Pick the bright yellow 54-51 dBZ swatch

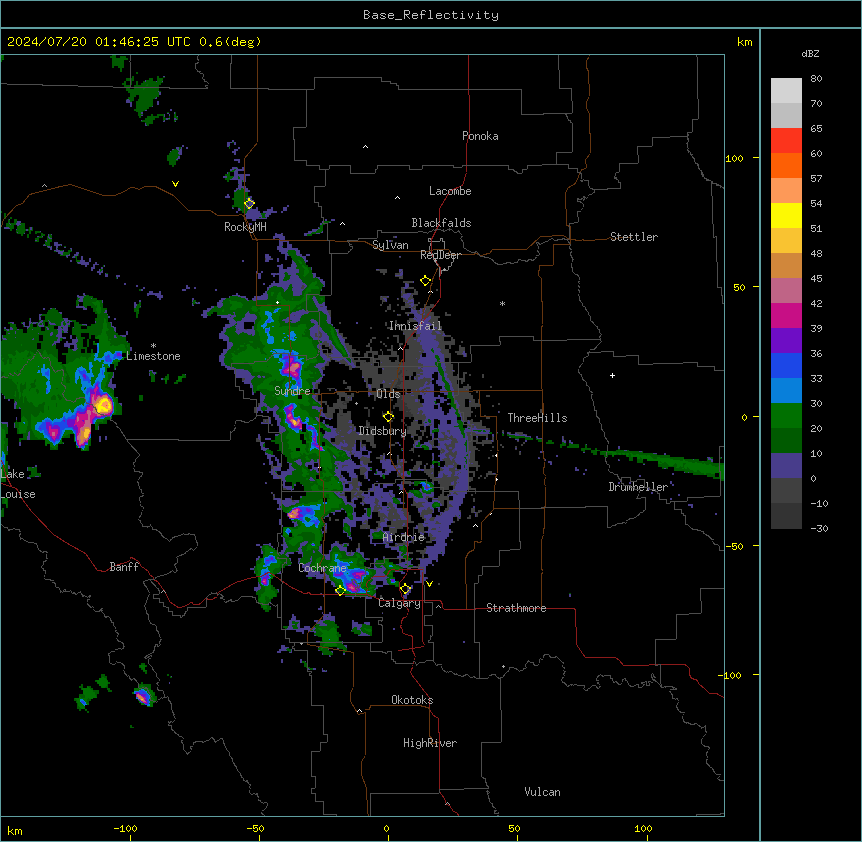pos(786,215)
